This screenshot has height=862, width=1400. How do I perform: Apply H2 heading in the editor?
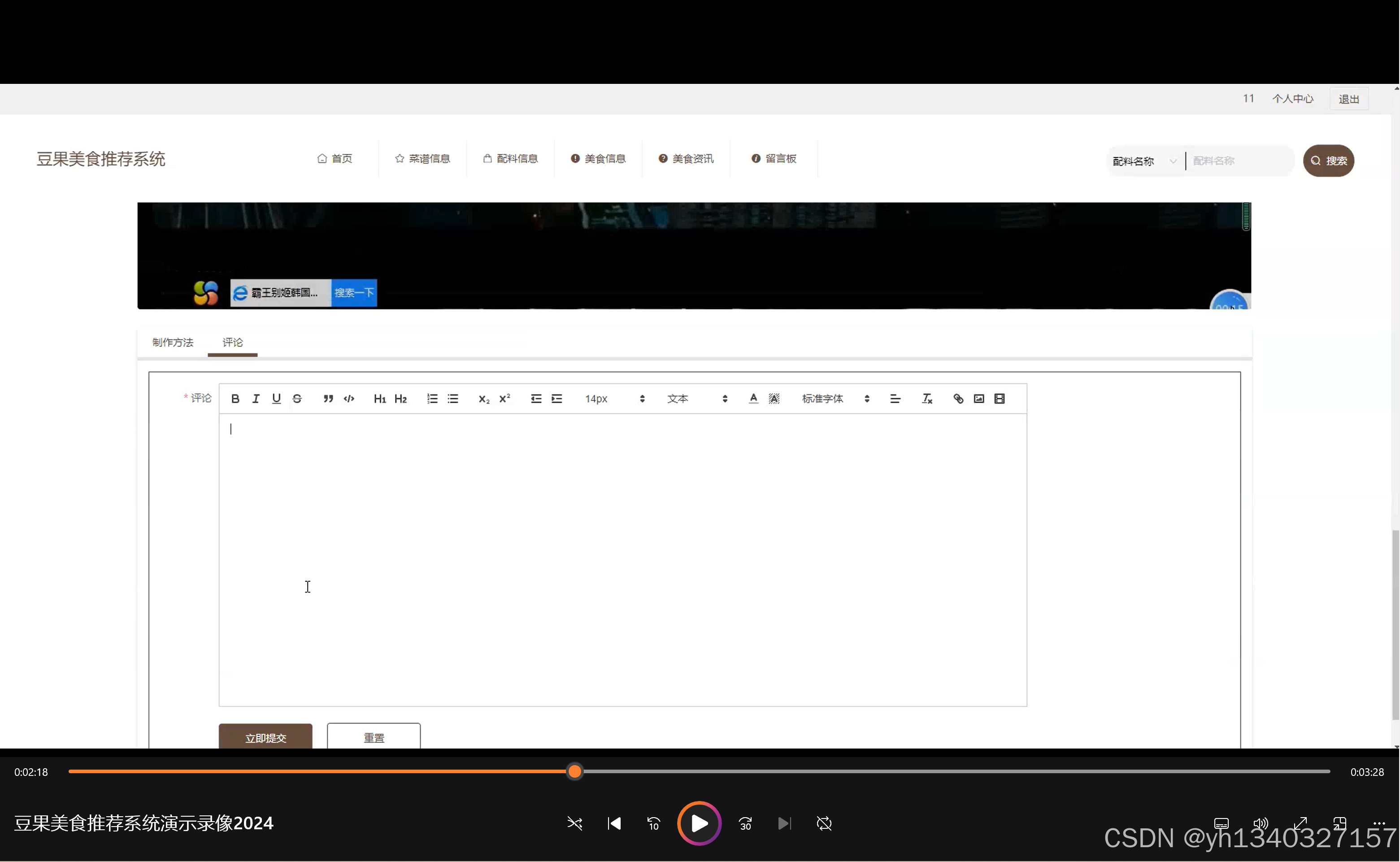click(401, 399)
